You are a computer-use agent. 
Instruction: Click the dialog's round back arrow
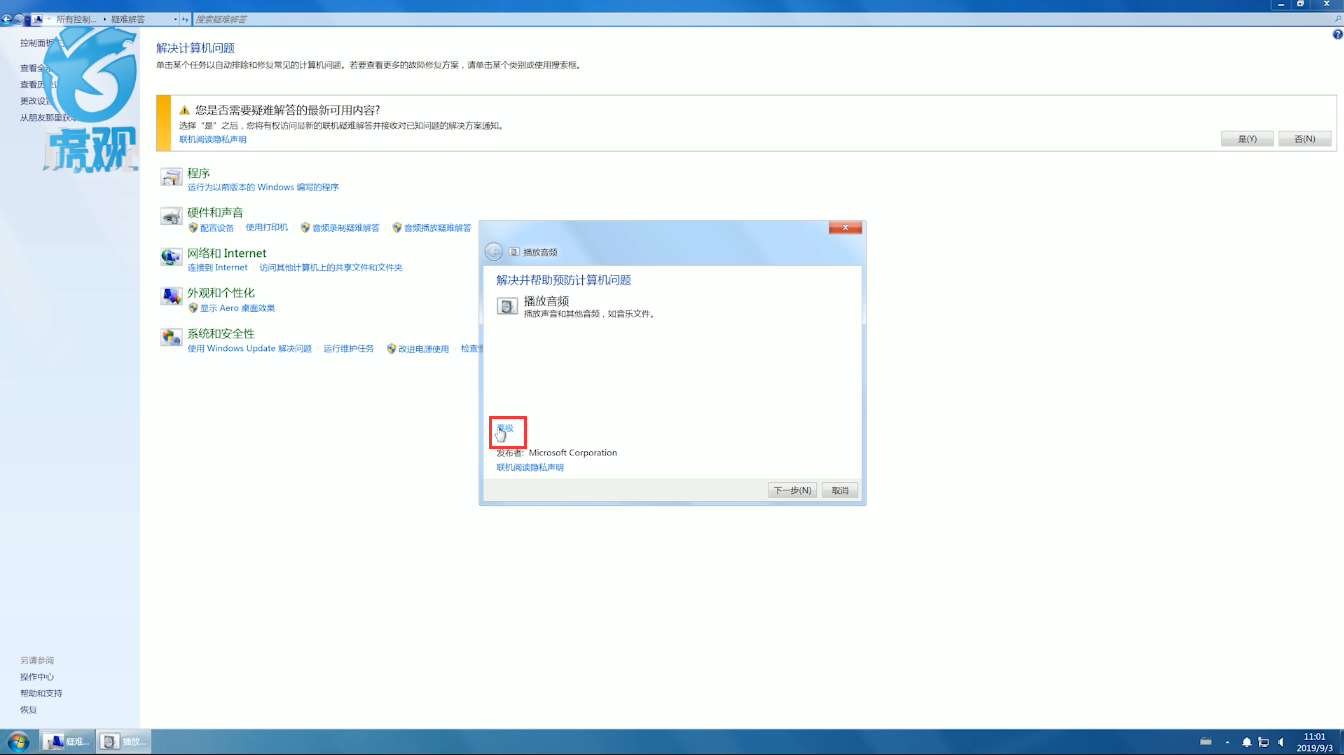tap(493, 252)
